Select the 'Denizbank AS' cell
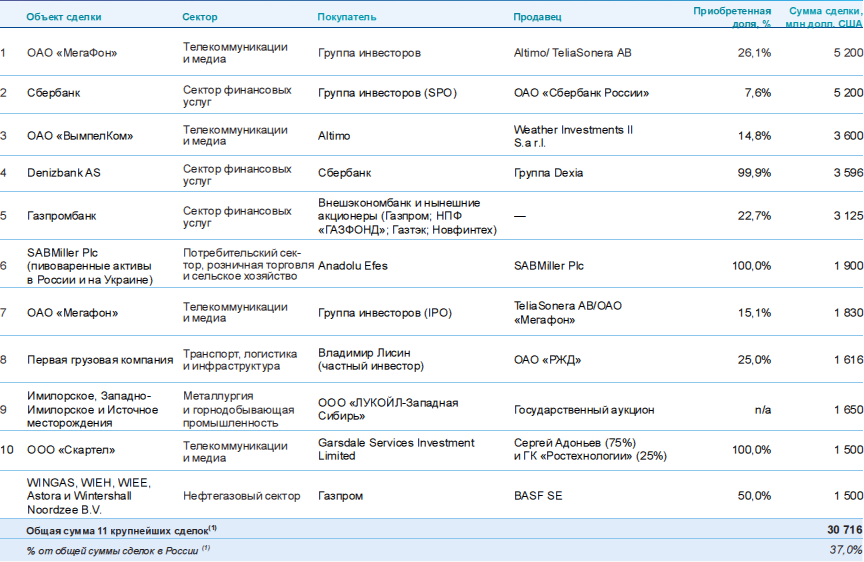 [64, 173]
